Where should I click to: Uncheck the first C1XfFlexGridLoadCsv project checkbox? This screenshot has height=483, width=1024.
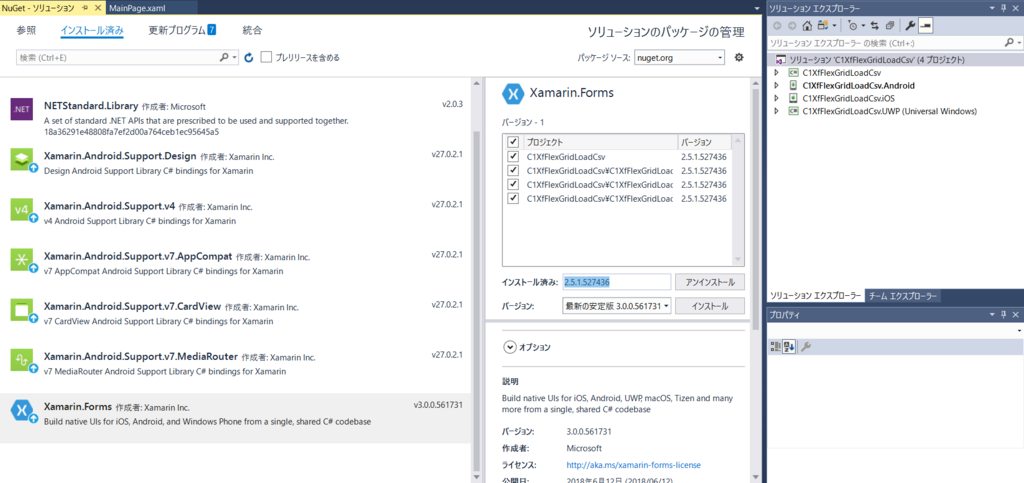pos(513,157)
